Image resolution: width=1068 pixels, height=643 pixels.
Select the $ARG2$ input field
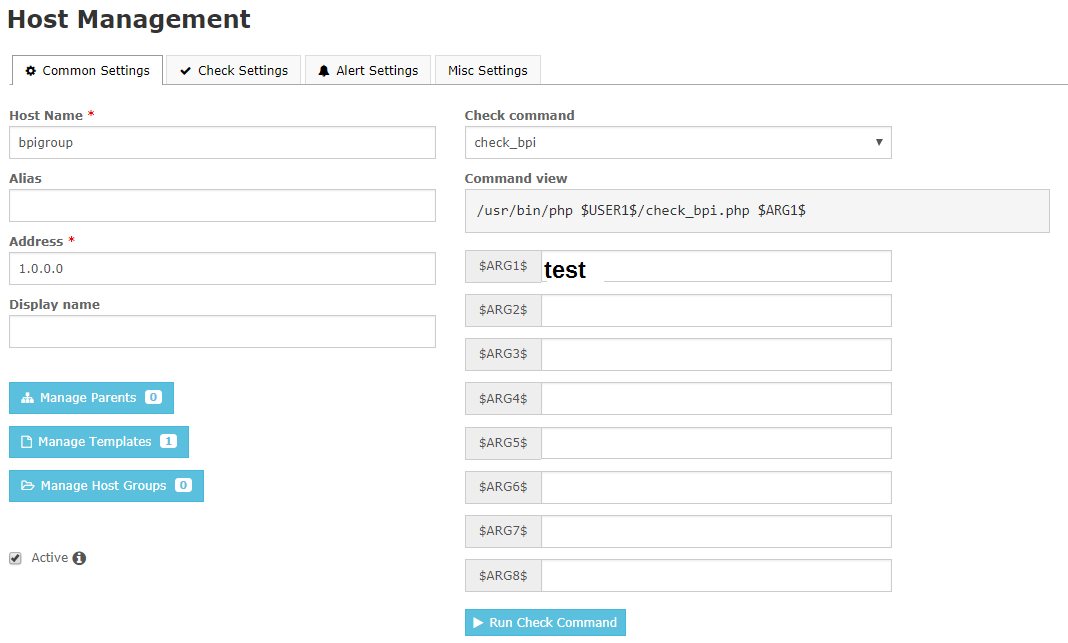point(715,310)
